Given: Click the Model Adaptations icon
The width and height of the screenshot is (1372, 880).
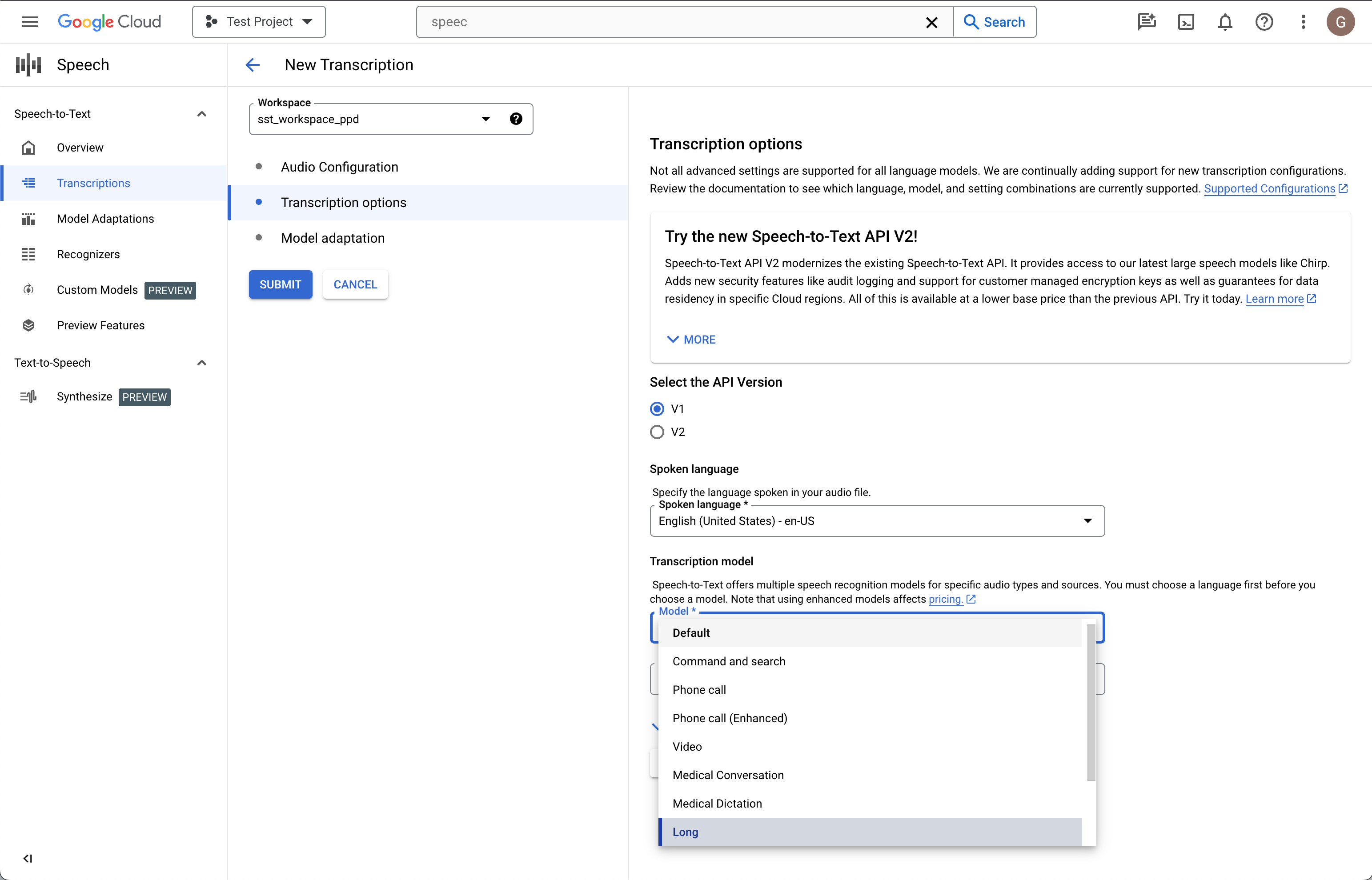Looking at the screenshot, I should (27, 218).
